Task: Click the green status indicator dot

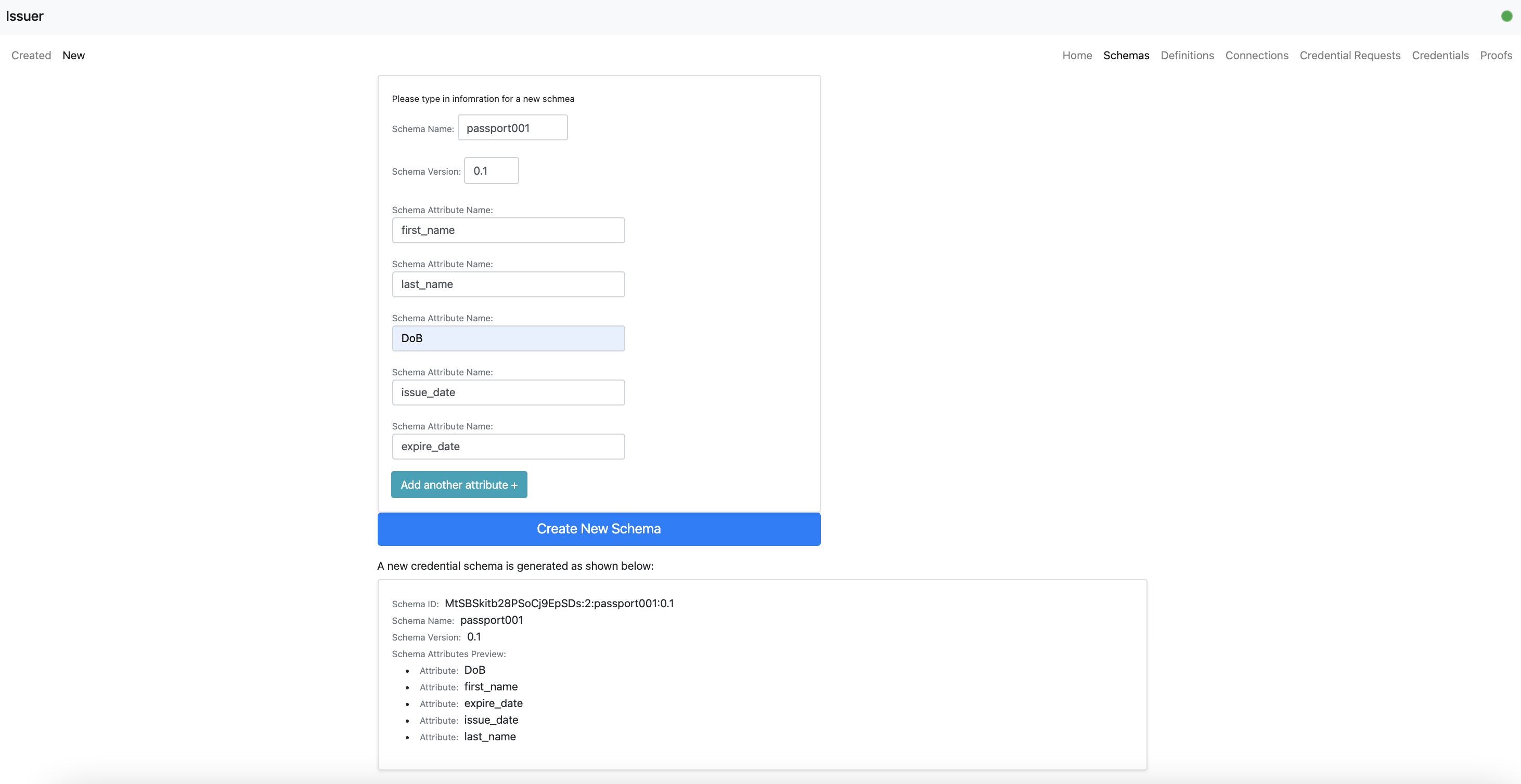Action: (1506, 17)
